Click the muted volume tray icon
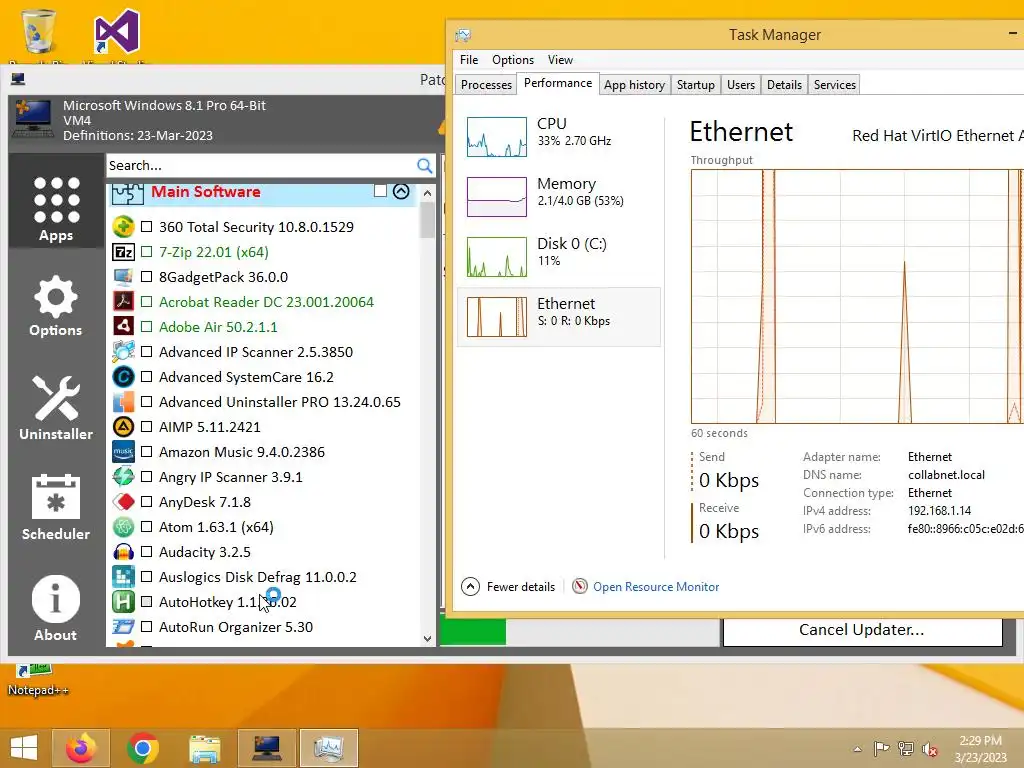Screen dimensions: 1024x768 (929, 749)
